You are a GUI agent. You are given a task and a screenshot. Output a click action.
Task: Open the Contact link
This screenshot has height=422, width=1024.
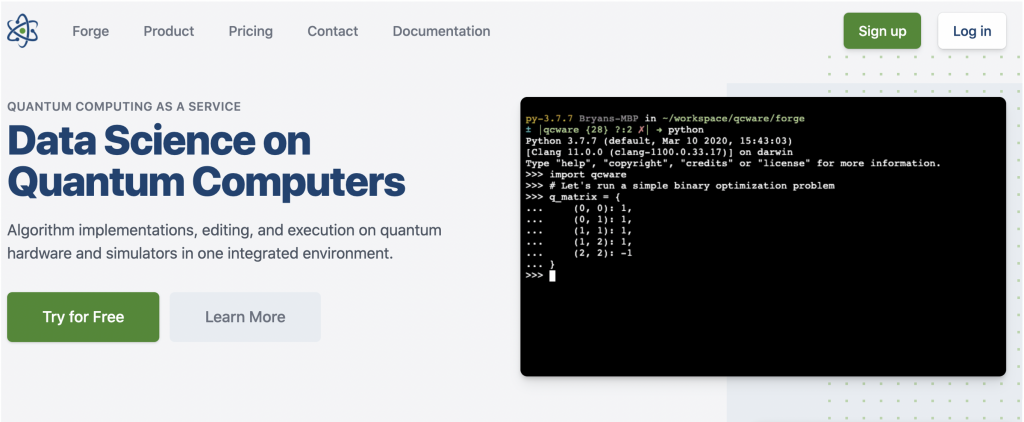[332, 31]
